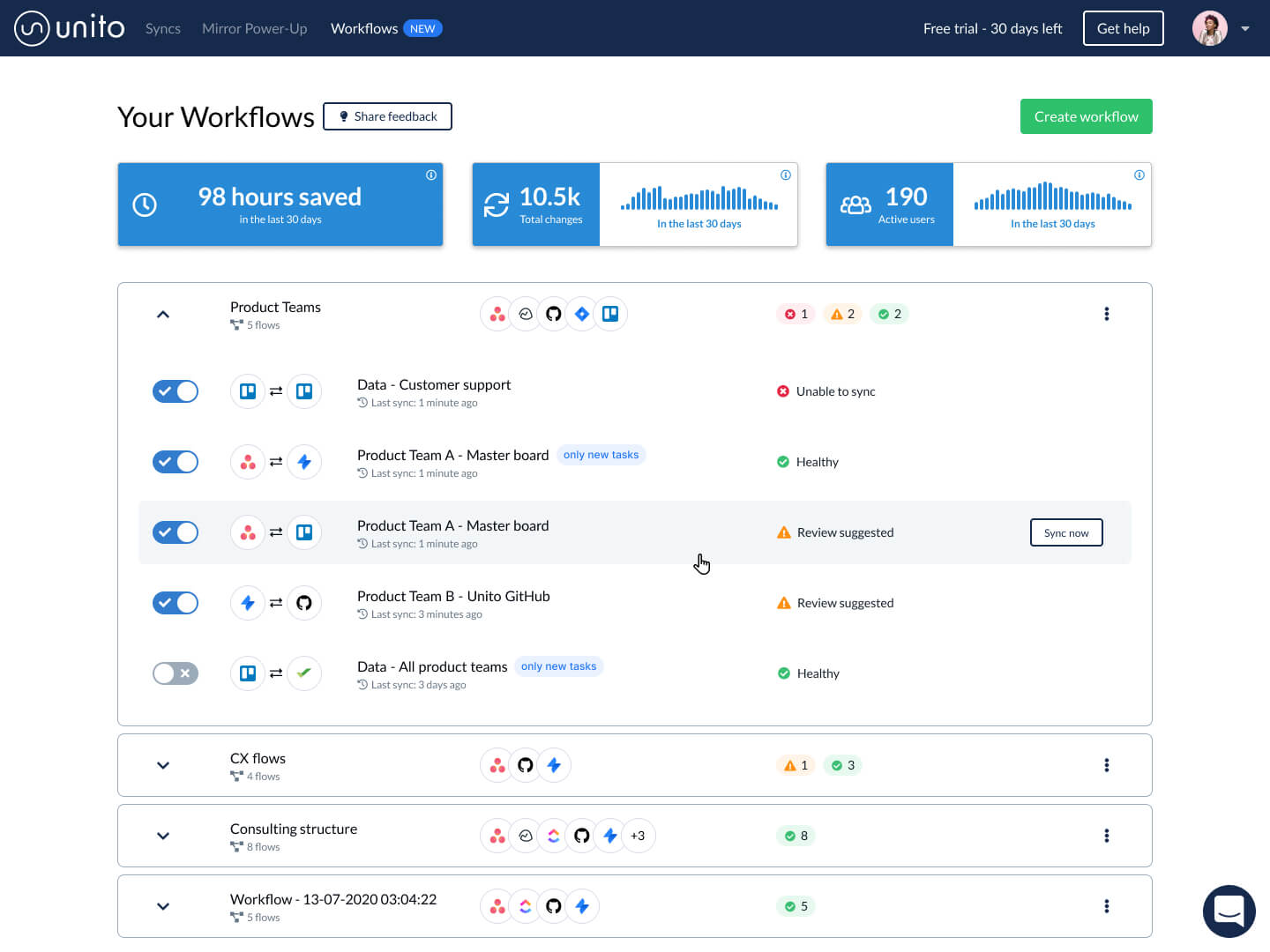Click the Sync now button

point(1066,532)
